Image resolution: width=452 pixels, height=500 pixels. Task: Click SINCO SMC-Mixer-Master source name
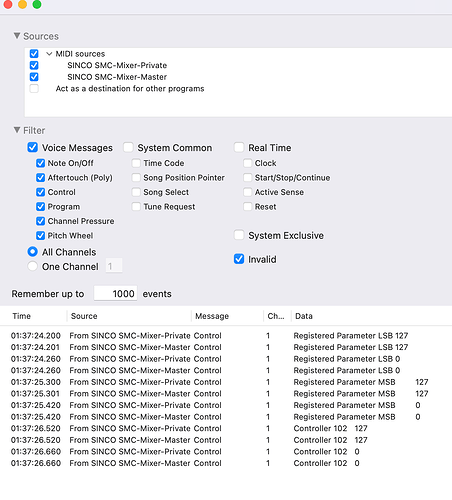(x=117, y=77)
